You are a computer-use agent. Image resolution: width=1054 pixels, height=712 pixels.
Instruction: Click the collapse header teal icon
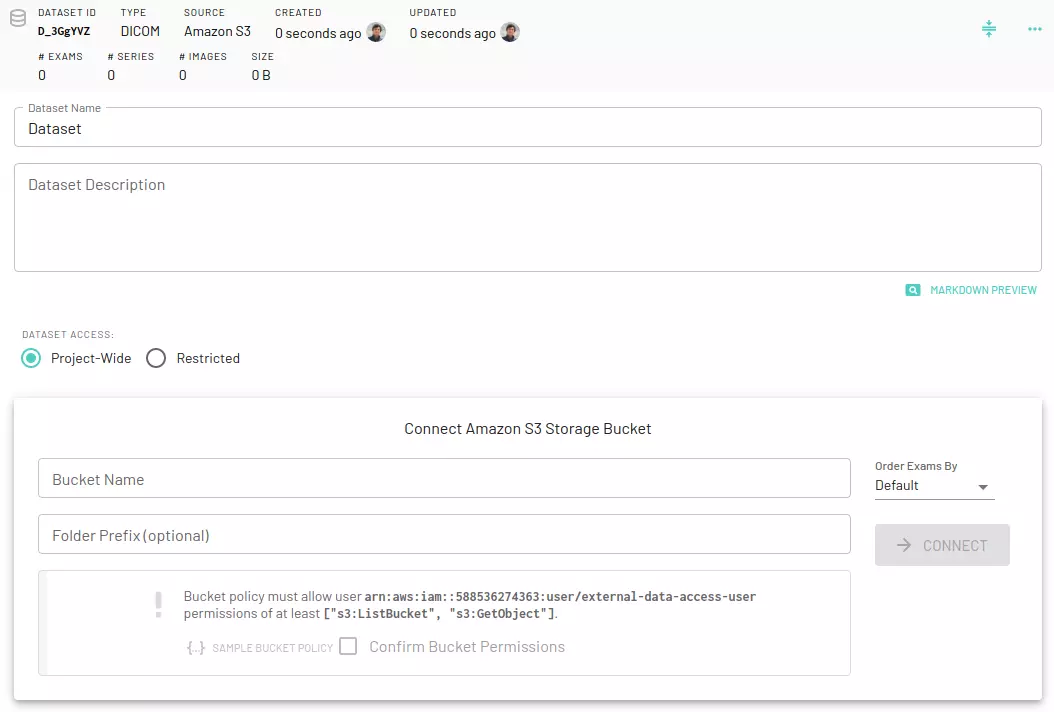pyautogui.click(x=989, y=29)
